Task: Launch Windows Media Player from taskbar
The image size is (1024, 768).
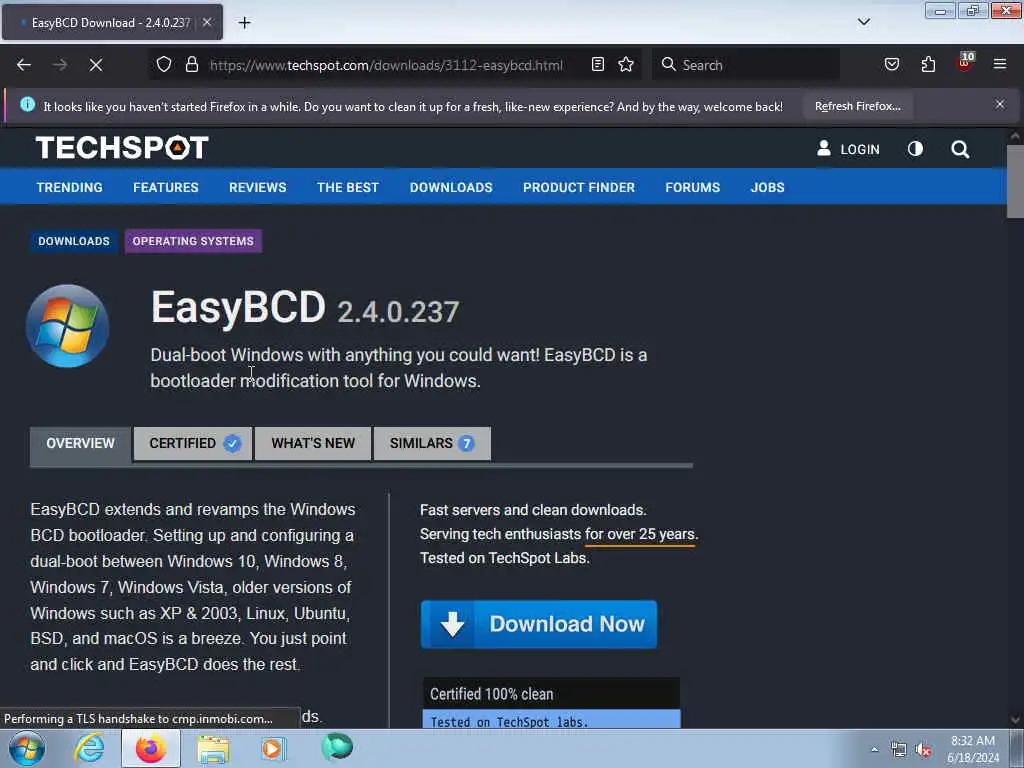Action: pyautogui.click(x=274, y=748)
